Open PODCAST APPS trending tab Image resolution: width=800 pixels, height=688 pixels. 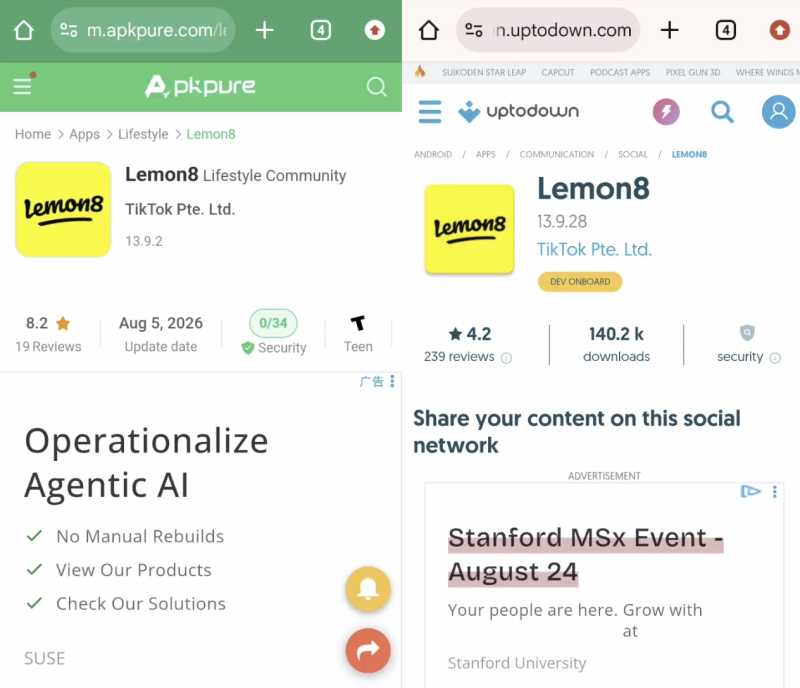click(620, 72)
